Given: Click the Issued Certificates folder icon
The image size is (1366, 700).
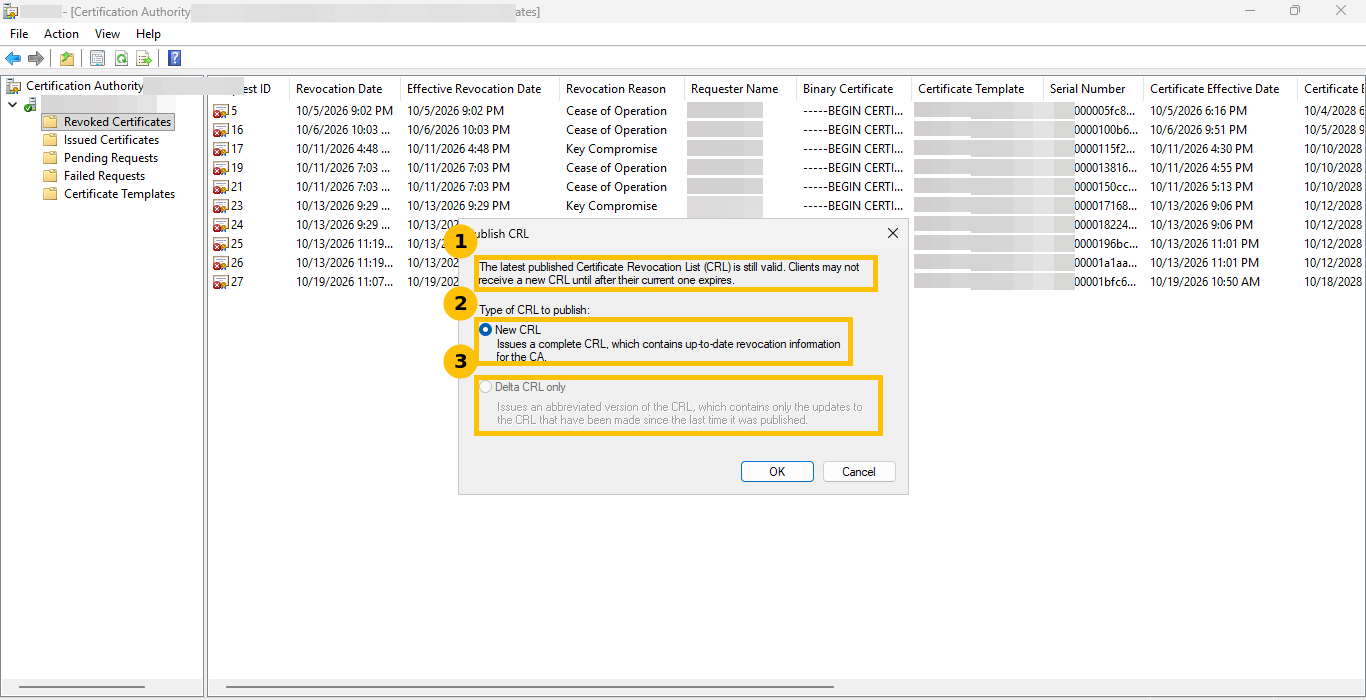Looking at the screenshot, I should [50, 140].
